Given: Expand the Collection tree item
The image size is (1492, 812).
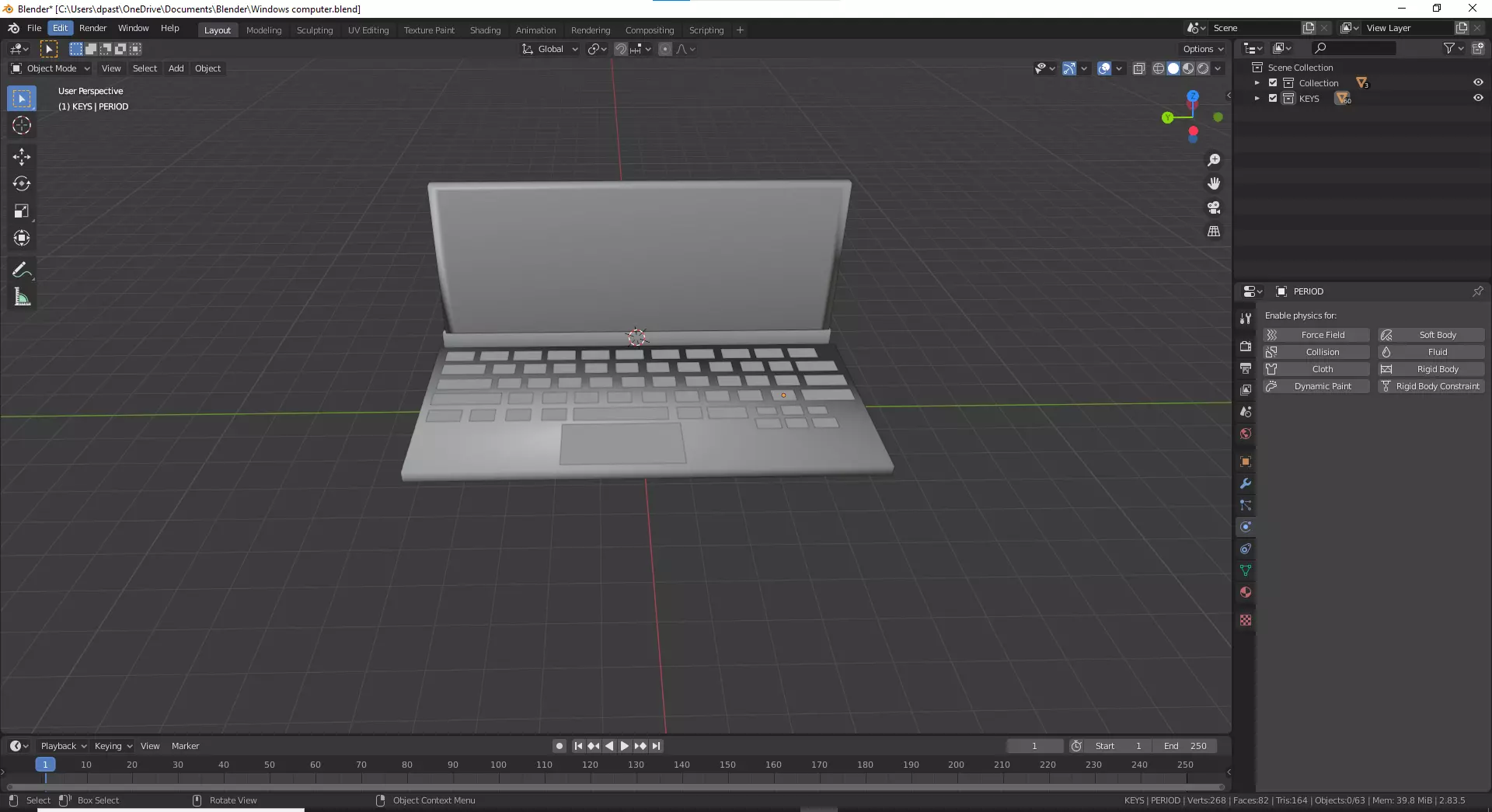Looking at the screenshot, I should coord(1257,82).
